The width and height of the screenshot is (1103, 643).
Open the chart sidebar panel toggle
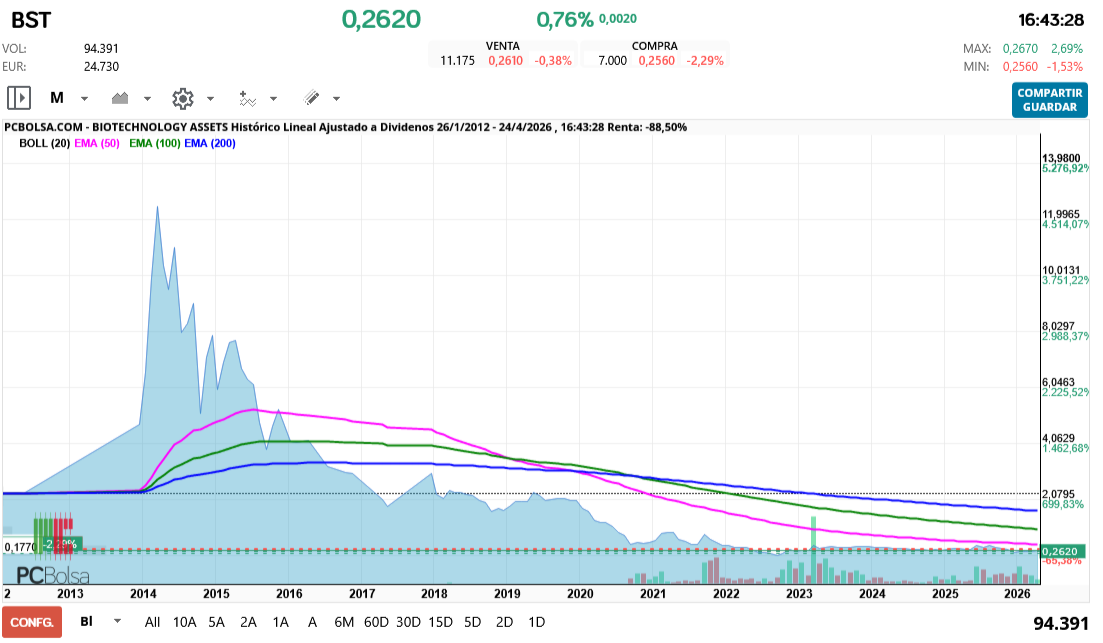point(18,97)
